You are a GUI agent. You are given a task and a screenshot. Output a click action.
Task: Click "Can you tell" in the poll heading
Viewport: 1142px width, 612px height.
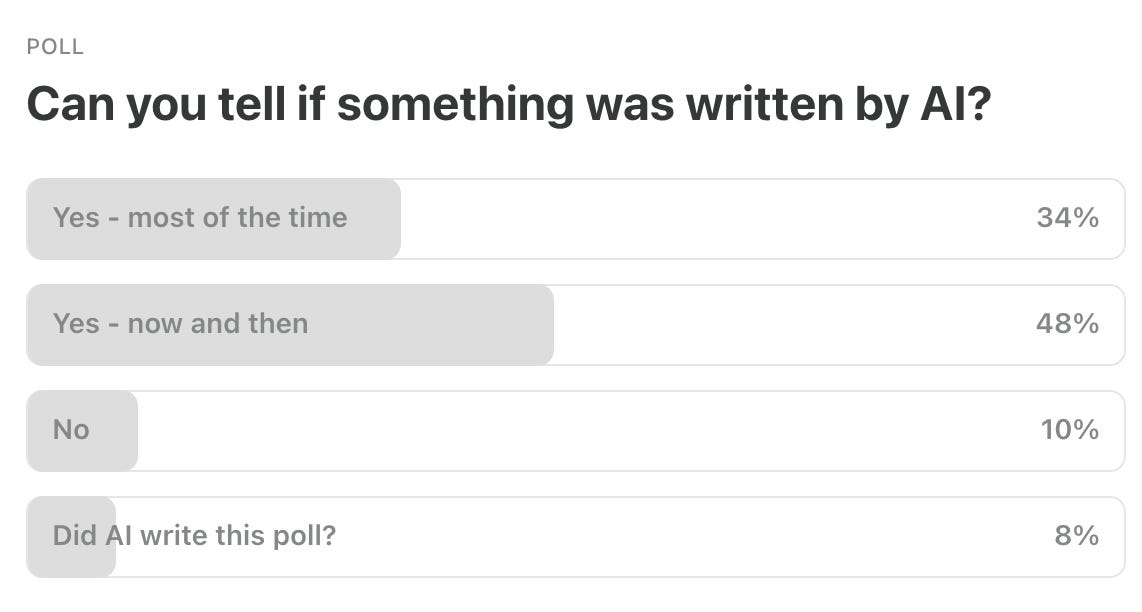[156, 105]
